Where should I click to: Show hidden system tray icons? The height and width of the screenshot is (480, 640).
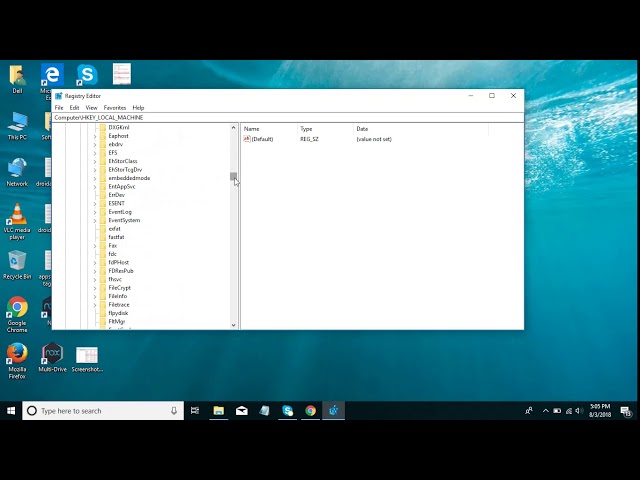pyautogui.click(x=545, y=411)
